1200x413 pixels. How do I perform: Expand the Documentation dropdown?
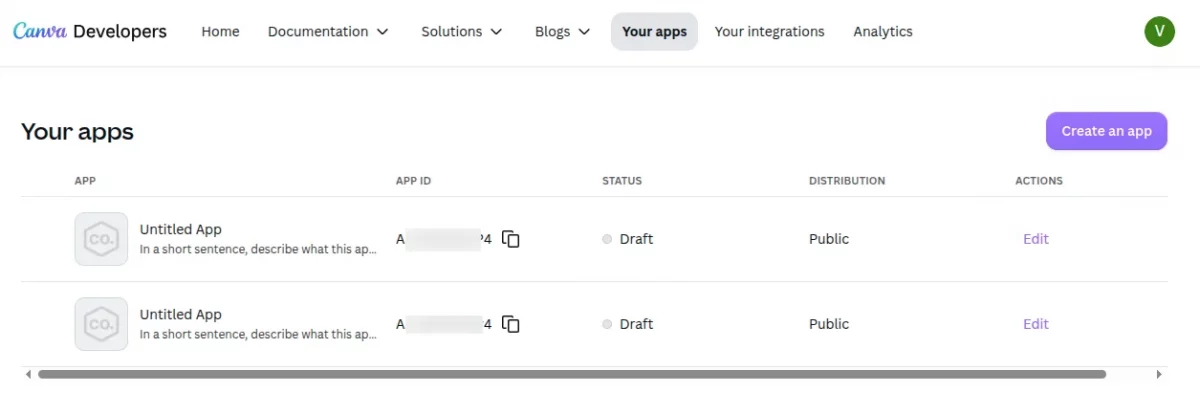coord(328,31)
